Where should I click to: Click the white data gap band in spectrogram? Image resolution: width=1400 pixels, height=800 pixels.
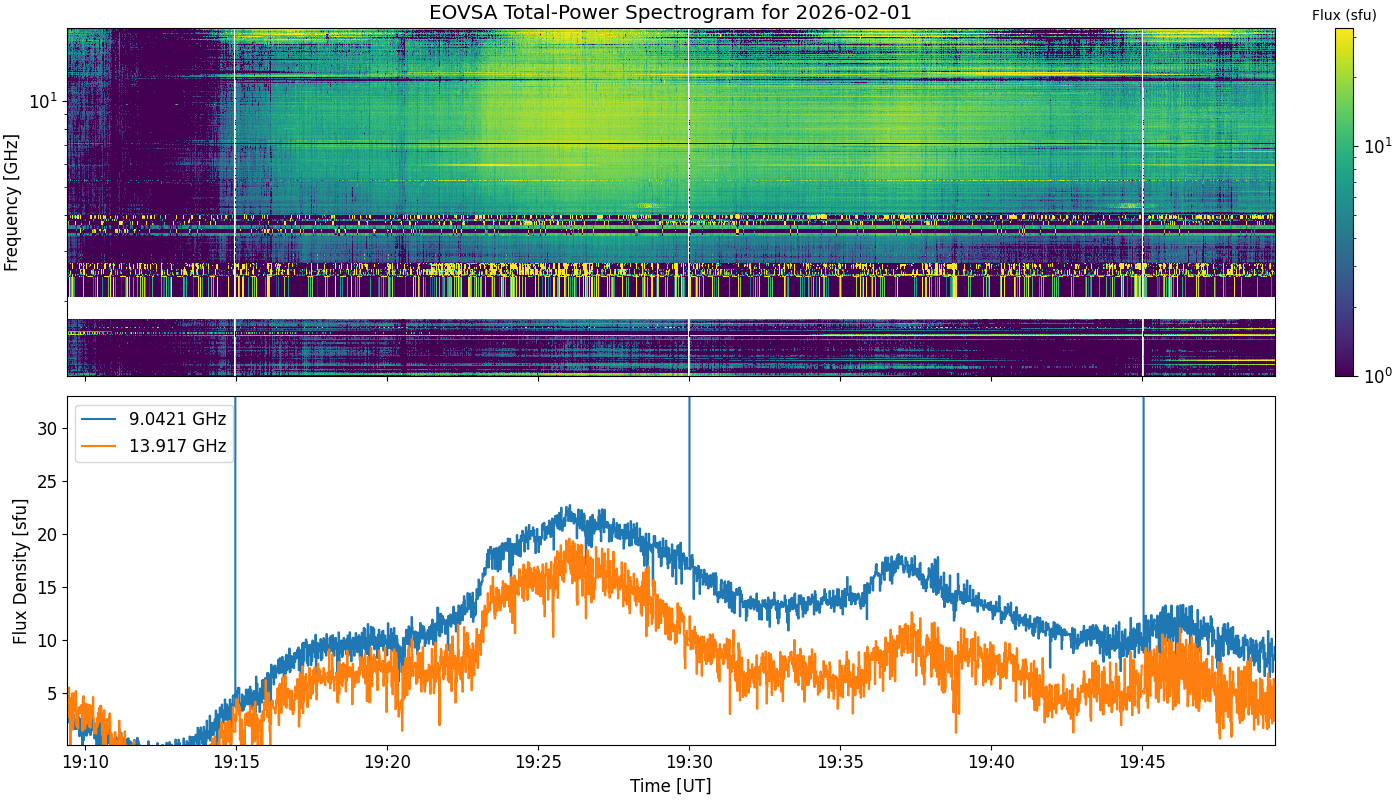(x=670, y=308)
